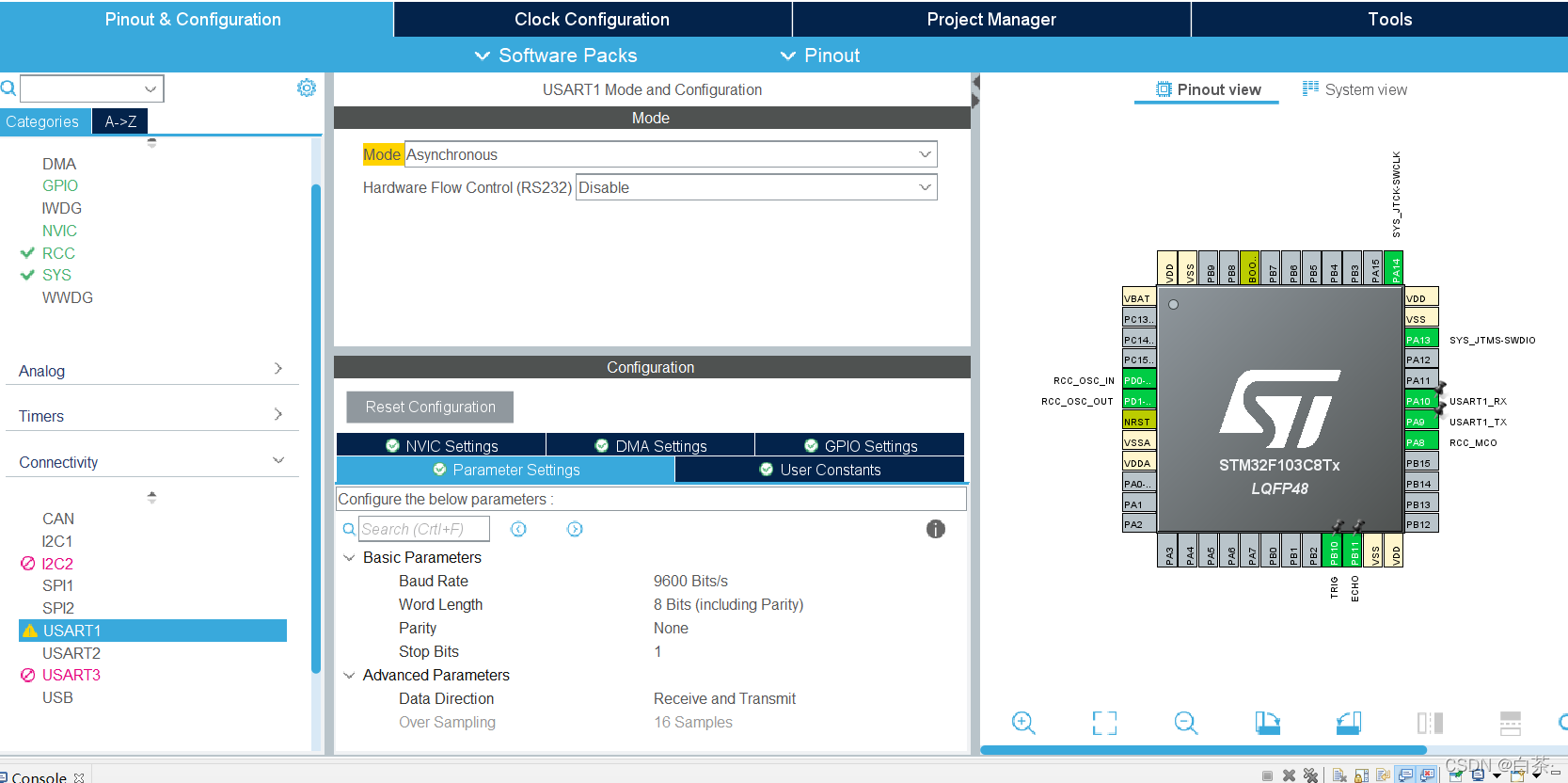Click the search magnifier beside category search box
Screen dimensions: 1568x783
[x=8, y=88]
